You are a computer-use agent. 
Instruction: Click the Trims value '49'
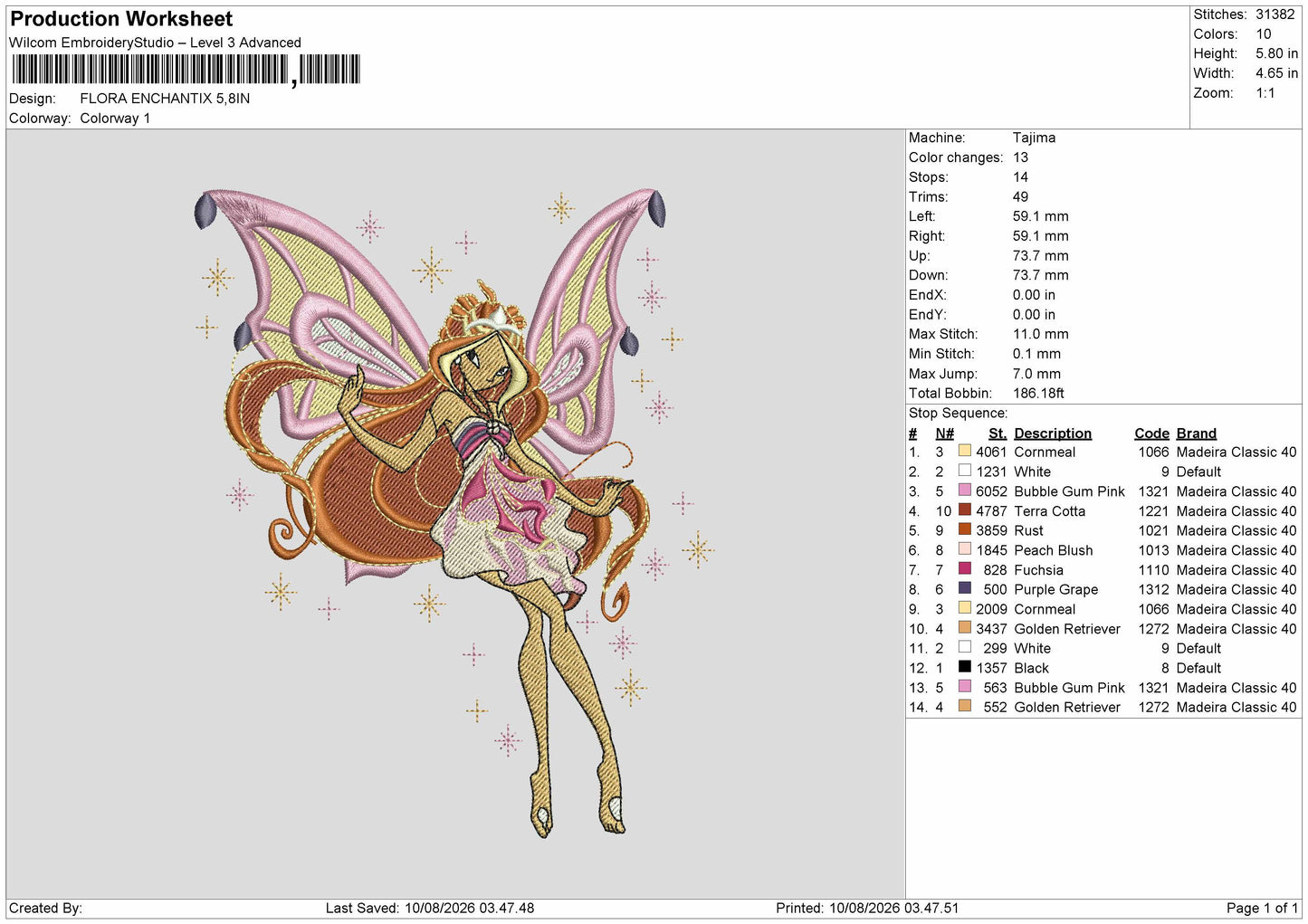coord(1020,197)
